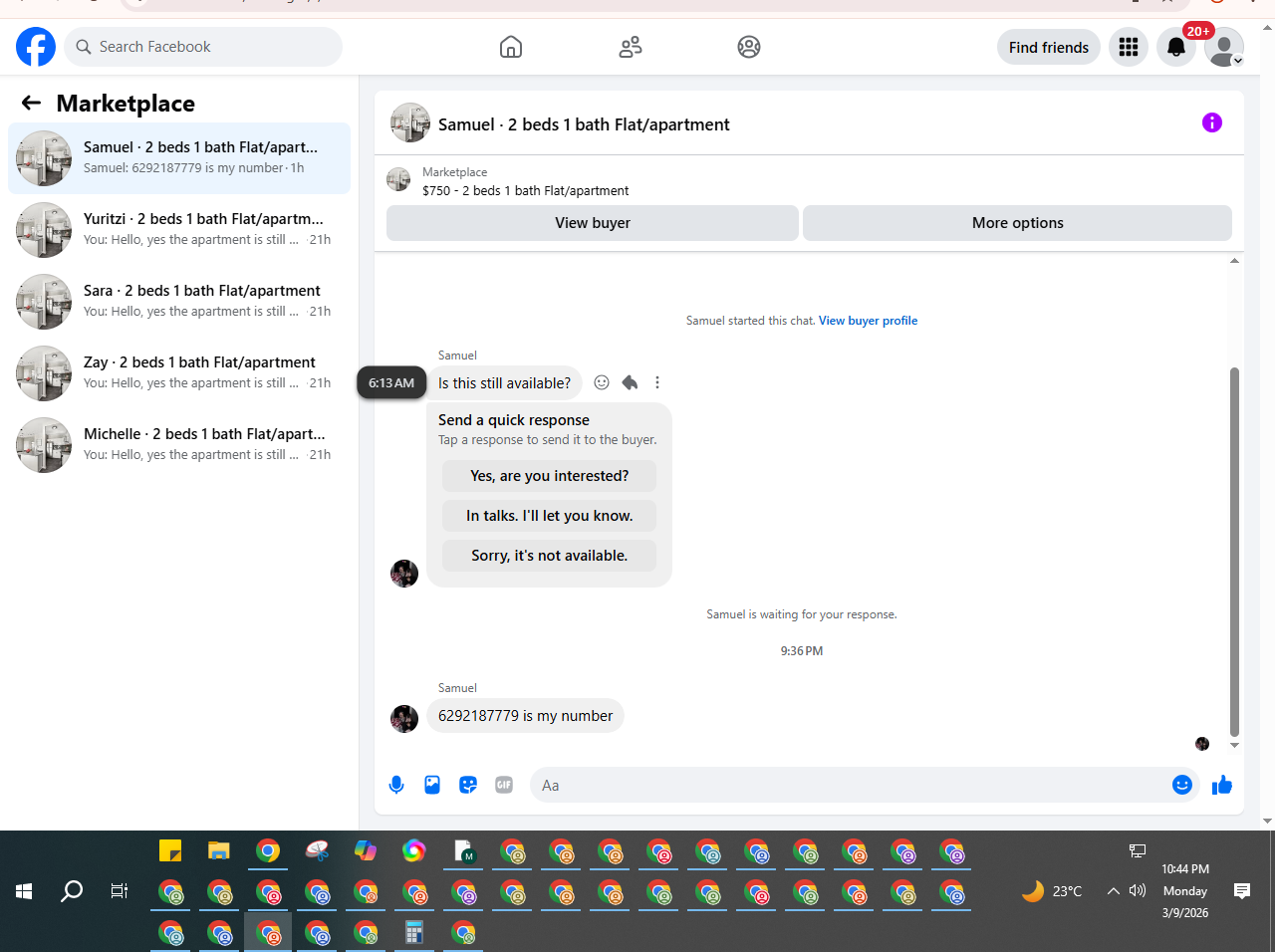Image resolution: width=1275 pixels, height=952 pixels.
Task: Send quick response 'Yes, are you interested?'
Action: (x=550, y=476)
